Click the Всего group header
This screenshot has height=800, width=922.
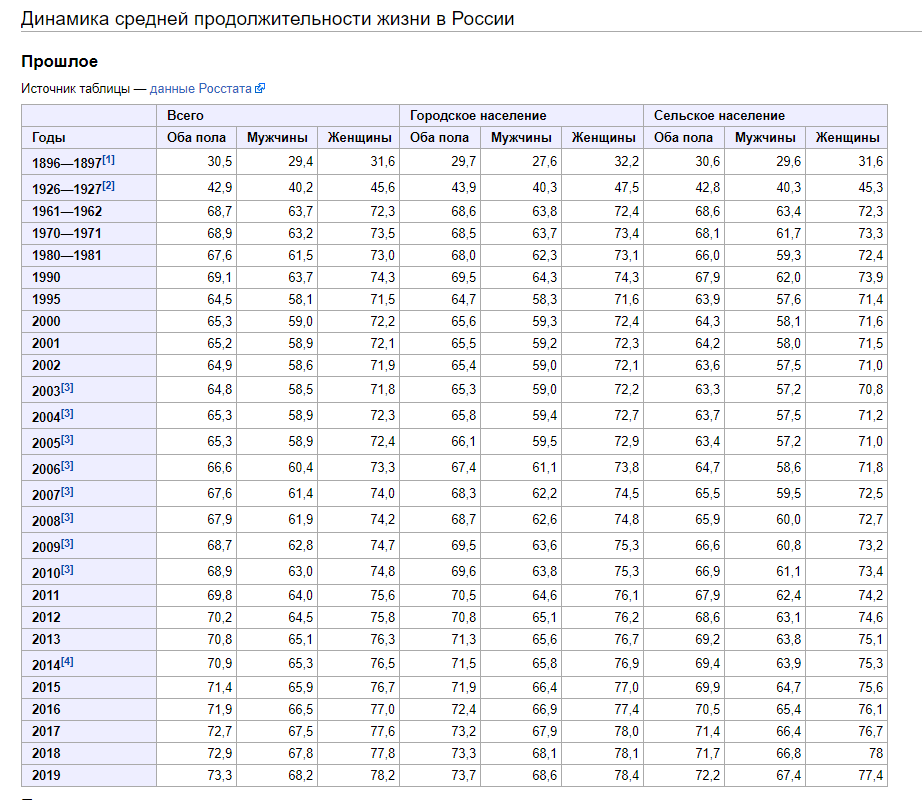click(x=186, y=116)
